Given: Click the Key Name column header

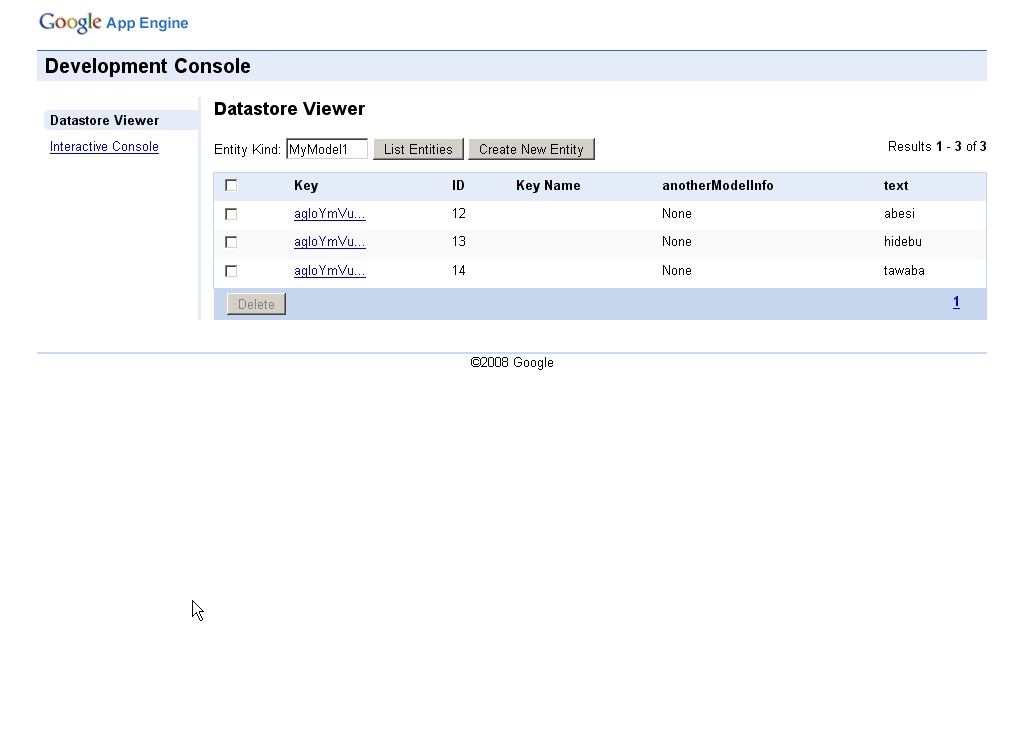Looking at the screenshot, I should pyautogui.click(x=548, y=186).
